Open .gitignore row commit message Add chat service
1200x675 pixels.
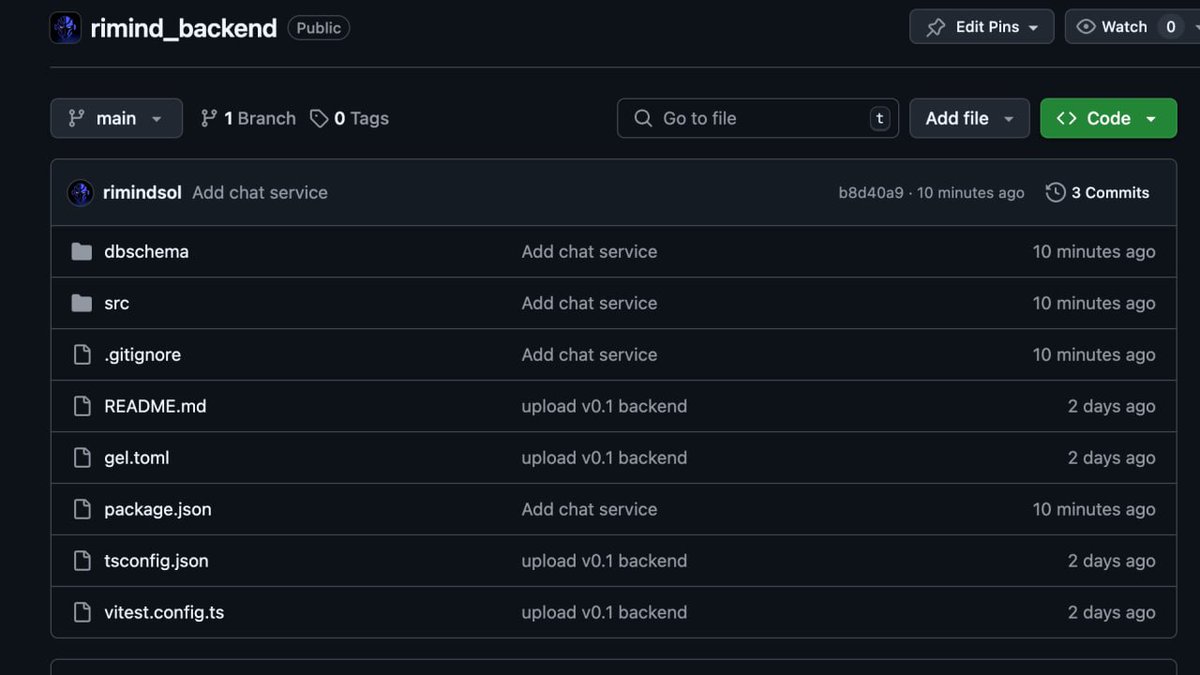(x=589, y=354)
